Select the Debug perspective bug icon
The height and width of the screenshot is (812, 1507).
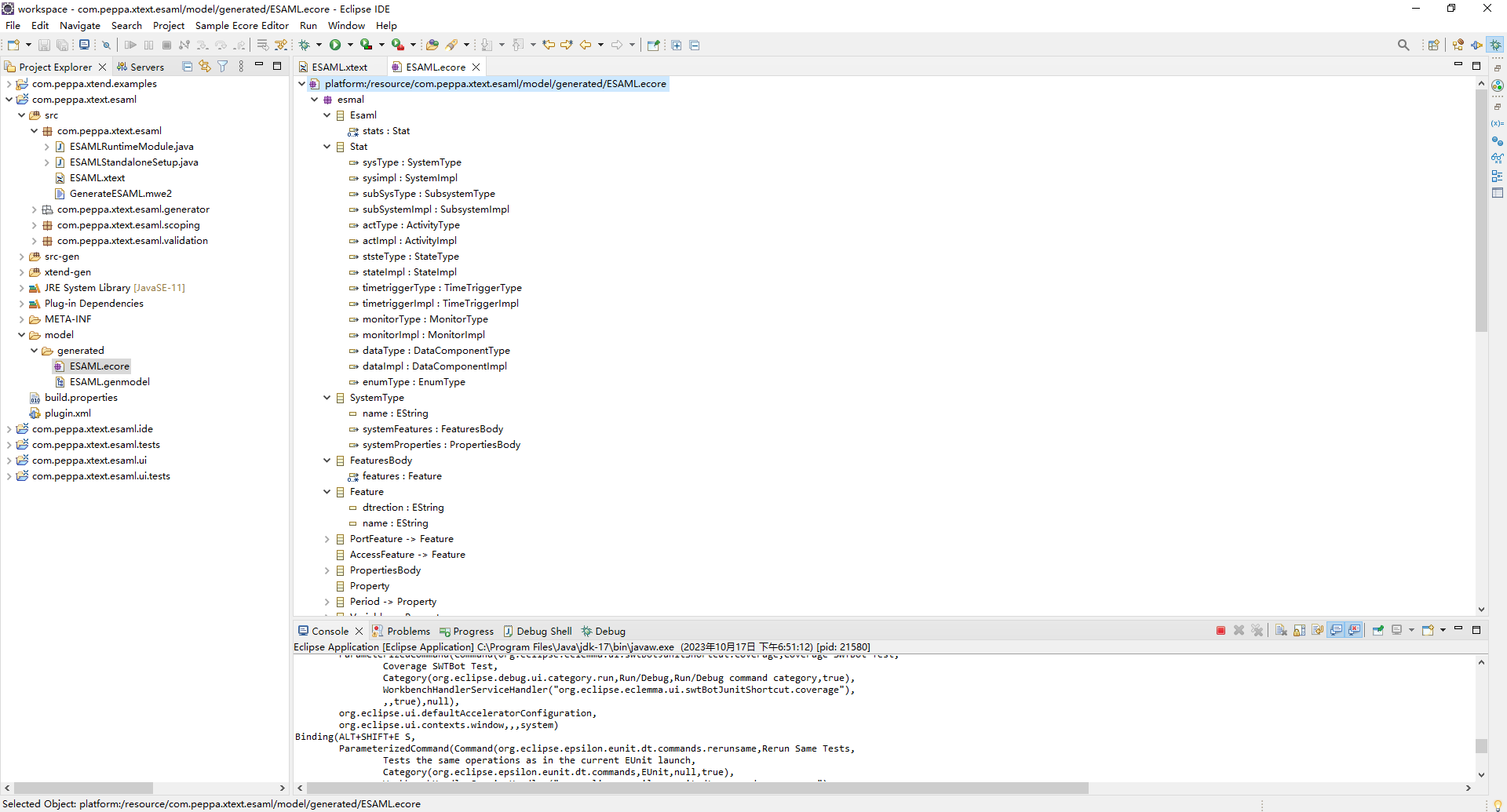click(1496, 45)
